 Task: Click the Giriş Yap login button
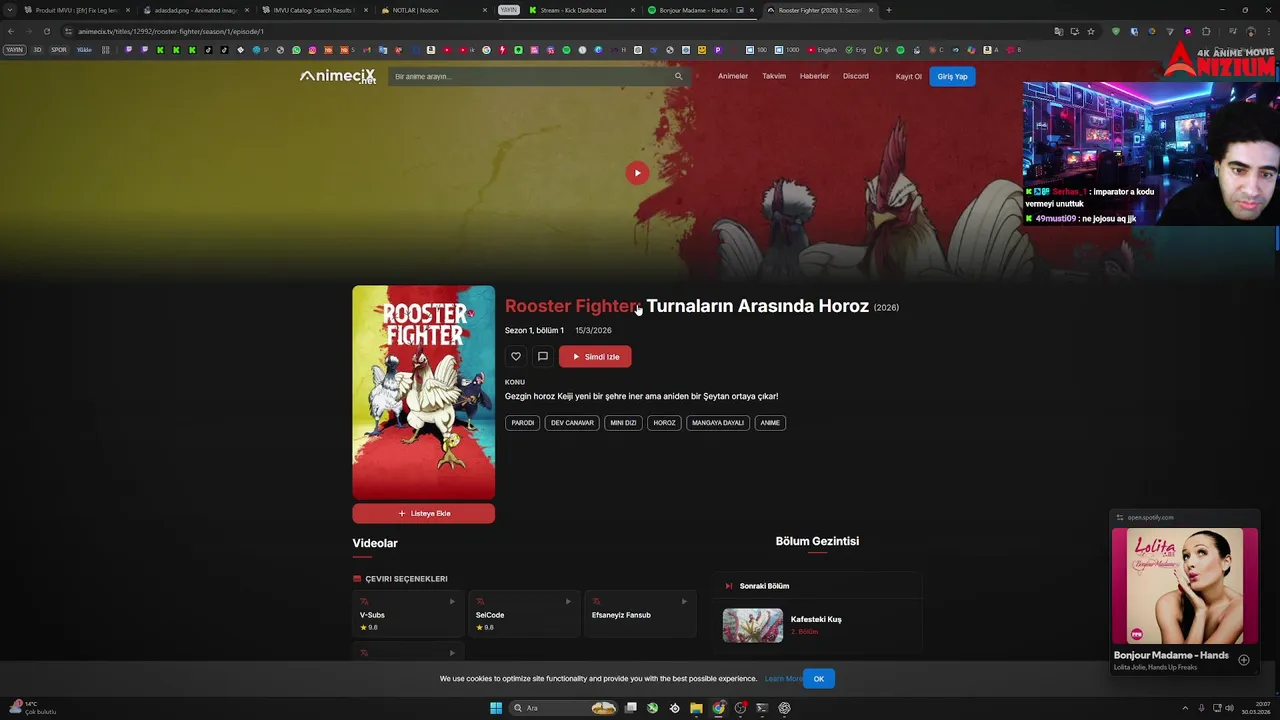(952, 76)
